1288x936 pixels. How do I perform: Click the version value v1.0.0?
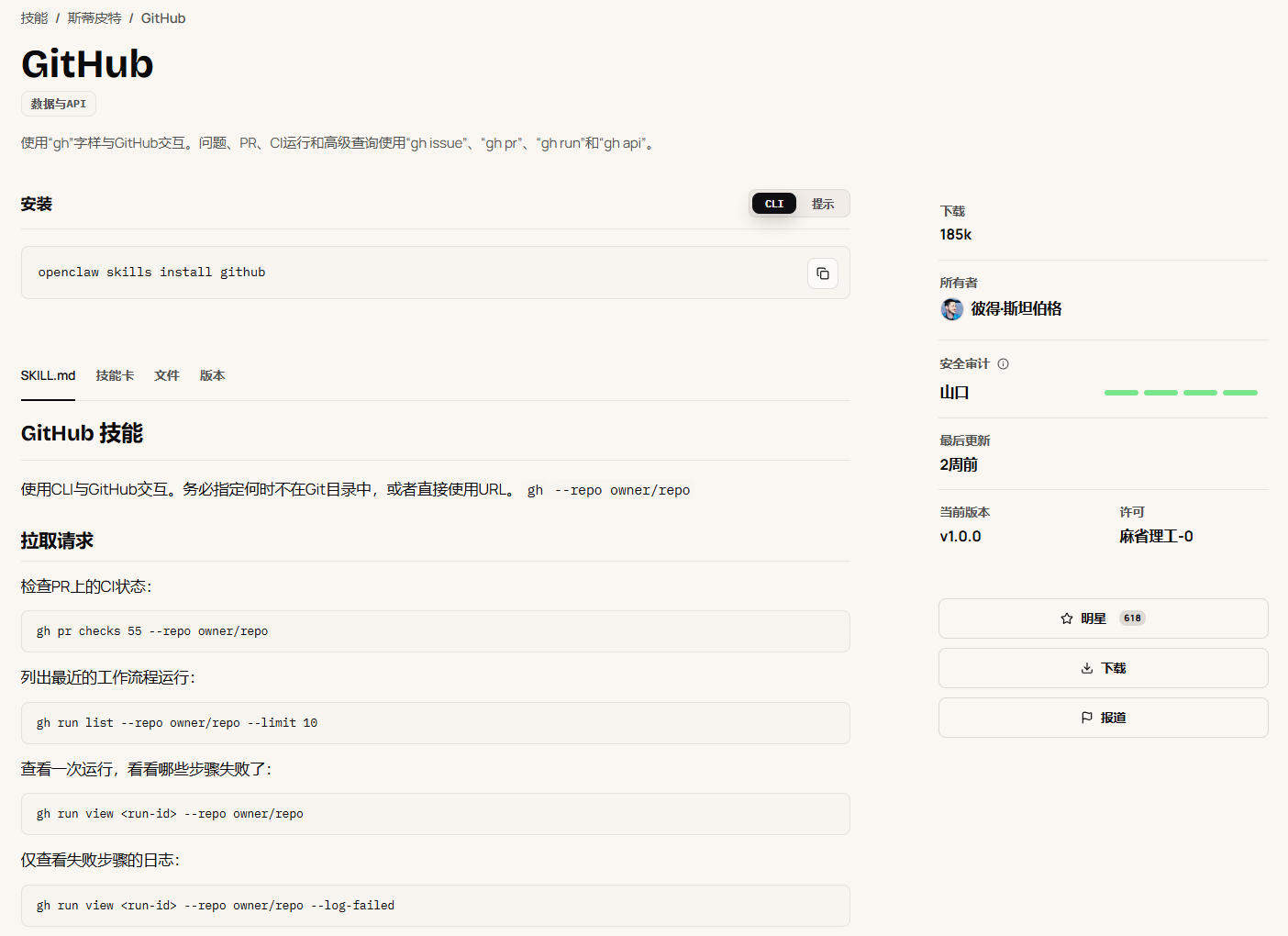(x=960, y=536)
